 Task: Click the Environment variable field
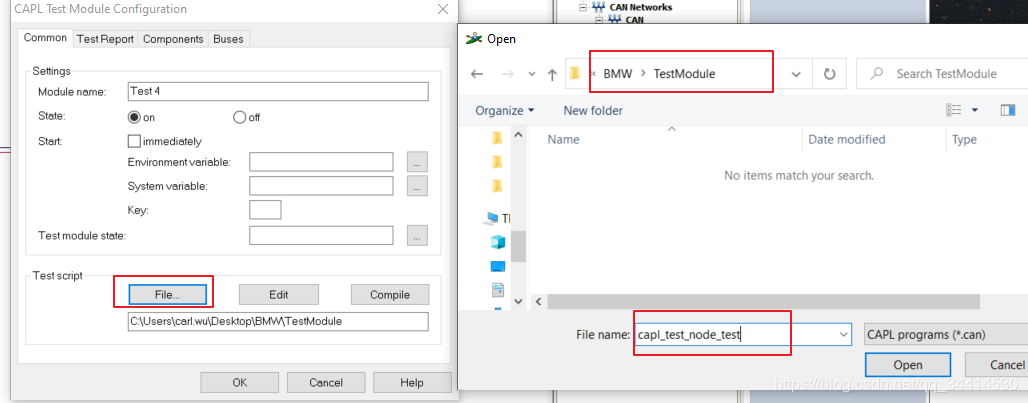click(321, 162)
